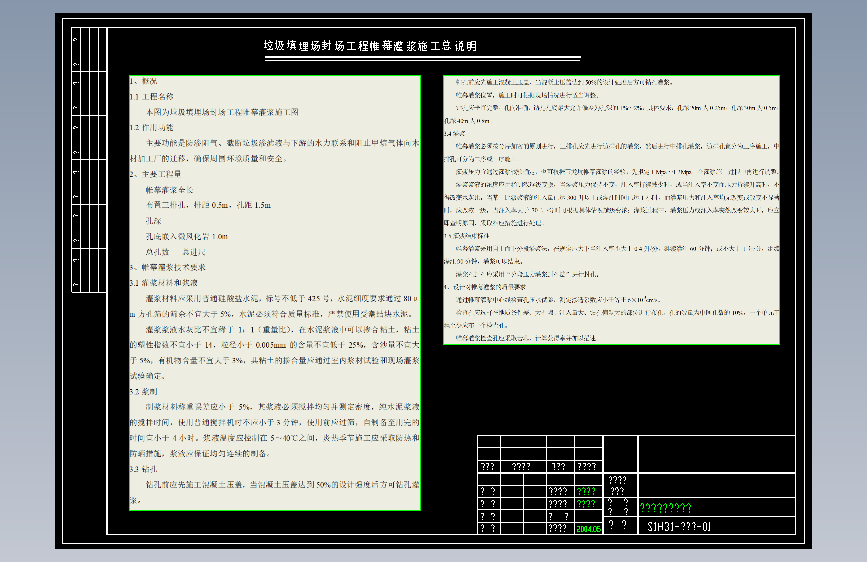Click the drawing number "S1H31-???-01"
The image size is (867, 562).
point(679,527)
